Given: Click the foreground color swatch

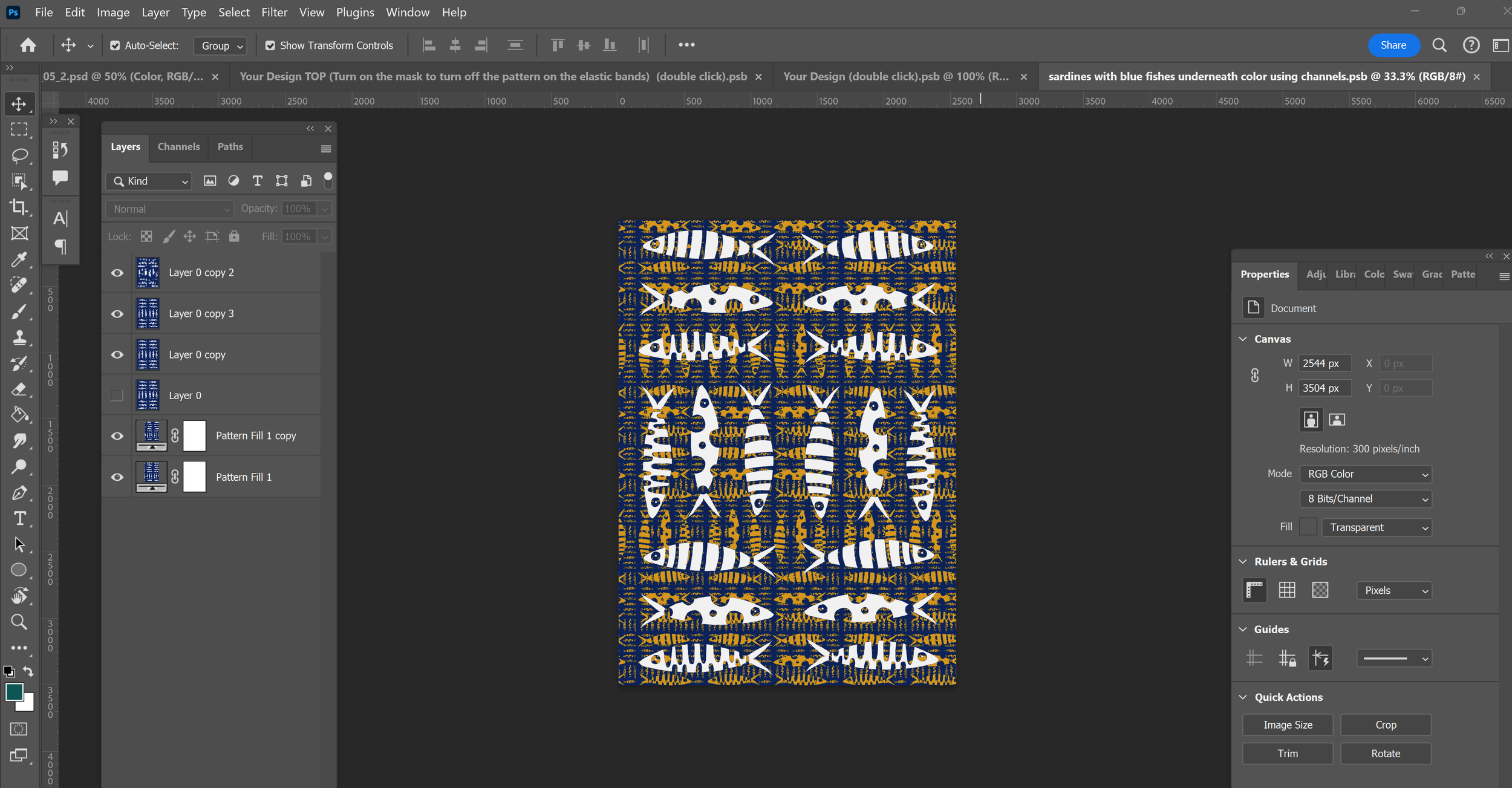Looking at the screenshot, I should [14, 692].
